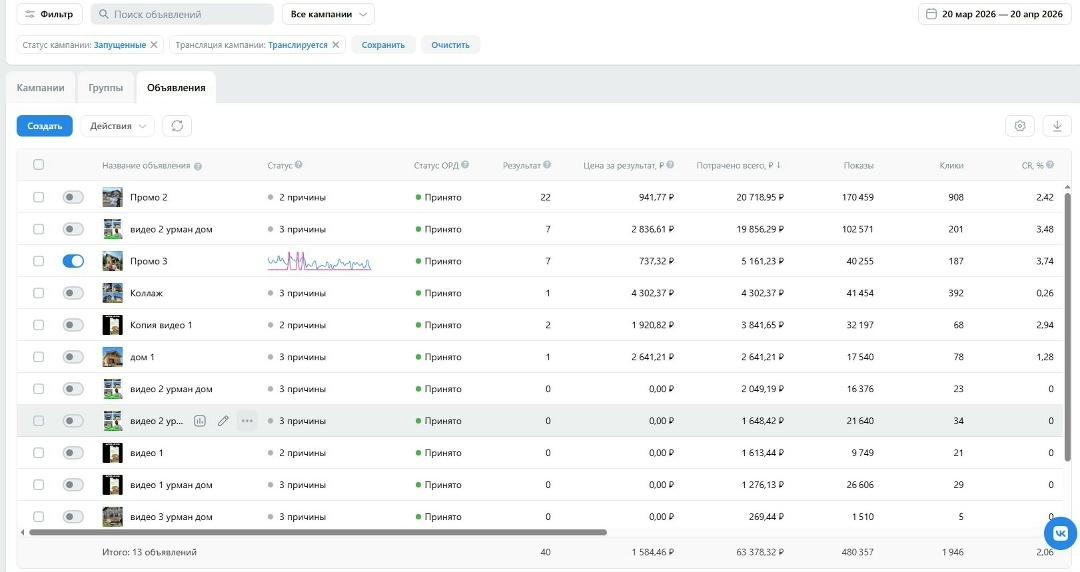Open the three-dots menu in hovered row
This screenshot has height=572, width=1080.
[x=247, y=420]
